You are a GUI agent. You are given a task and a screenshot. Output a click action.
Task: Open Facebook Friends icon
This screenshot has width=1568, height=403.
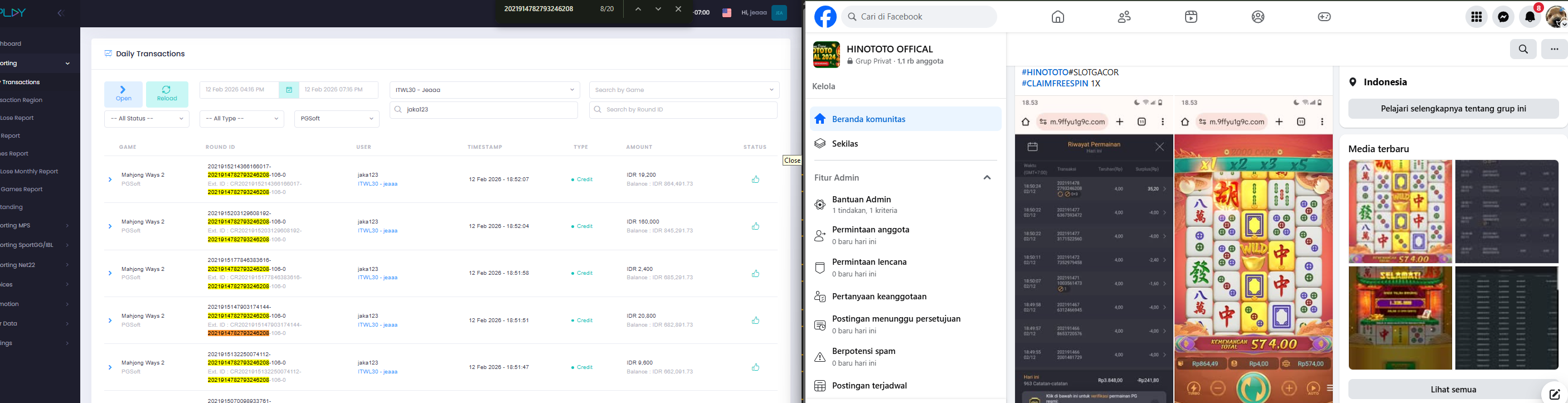pyautogui.click(x=1124, y=17)
